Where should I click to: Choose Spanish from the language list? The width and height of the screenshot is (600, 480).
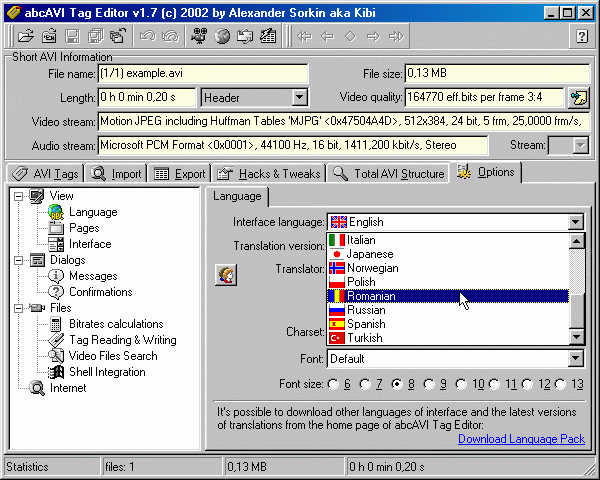448,324
